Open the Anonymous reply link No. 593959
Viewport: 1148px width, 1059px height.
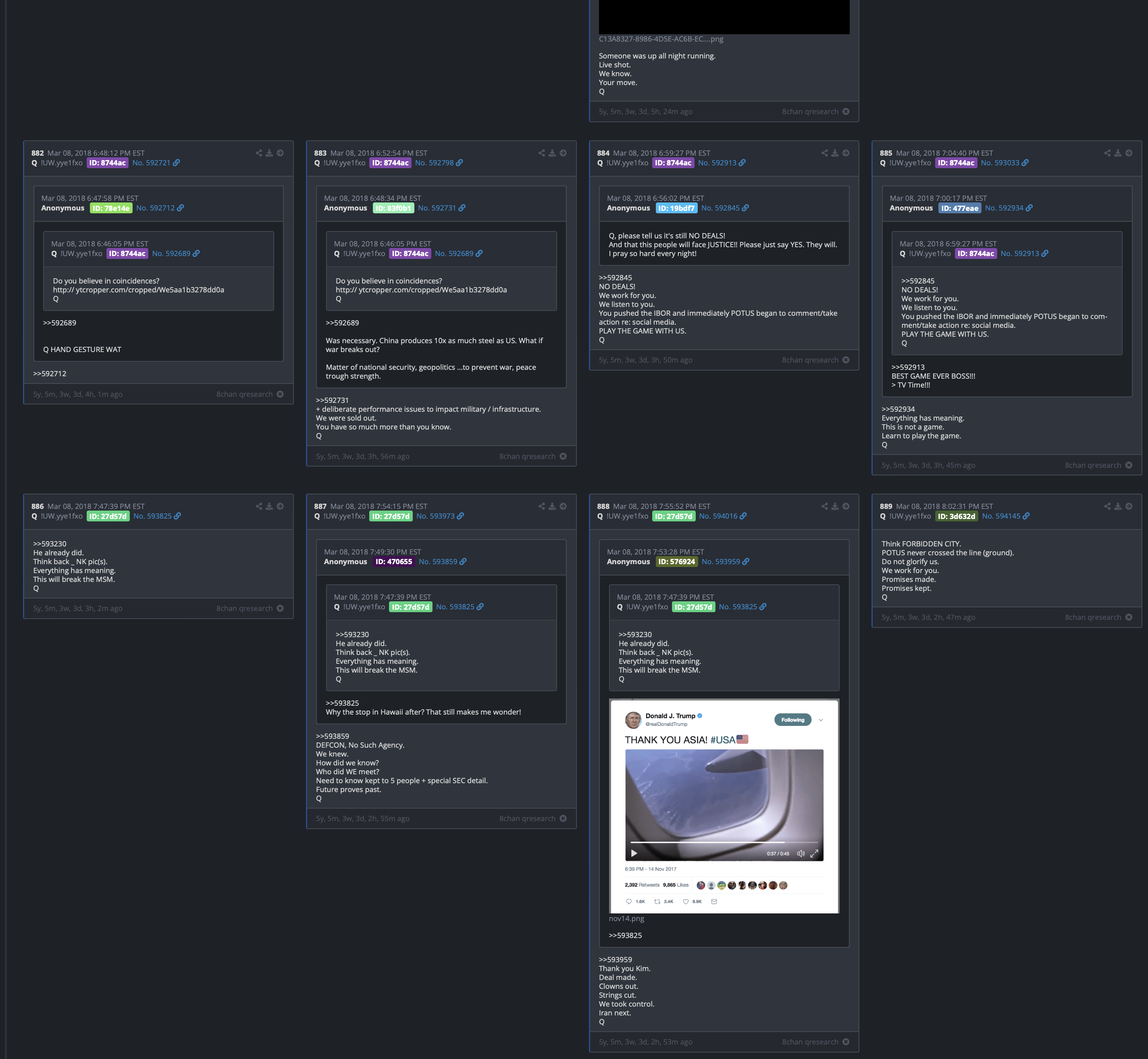[725, 562]
